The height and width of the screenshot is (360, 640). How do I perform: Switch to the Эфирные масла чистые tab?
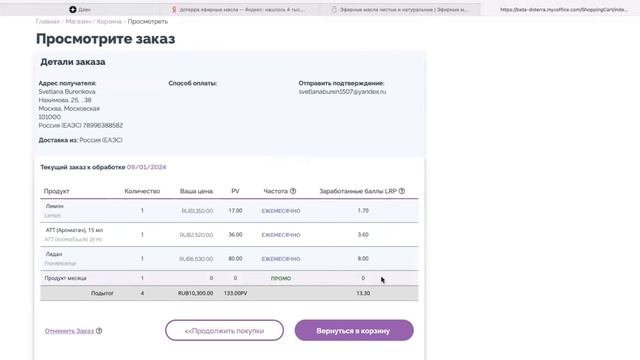400,9
